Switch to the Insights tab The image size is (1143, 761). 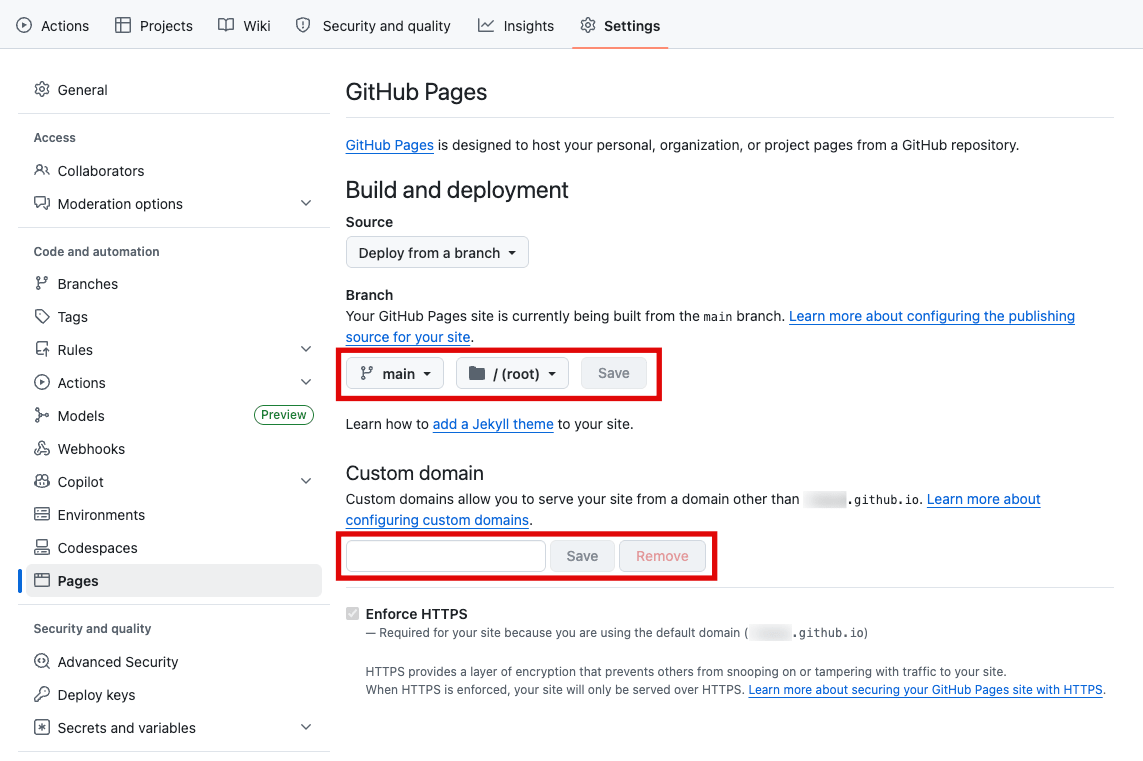point(516,26)
